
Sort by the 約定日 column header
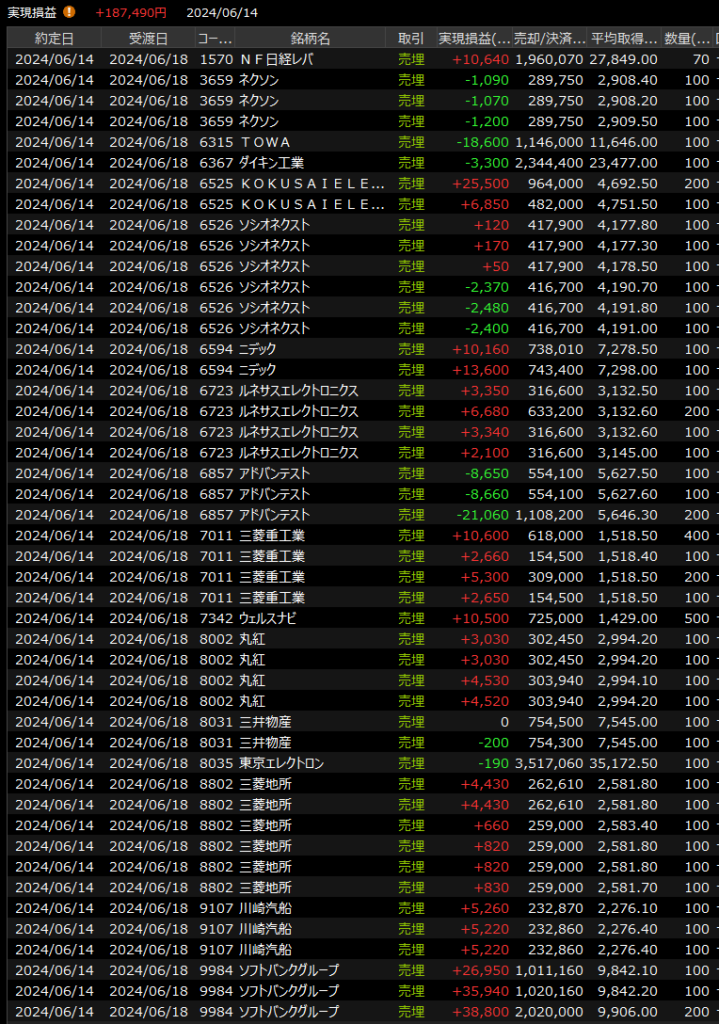pyautogui.click(x=53, y=39)
